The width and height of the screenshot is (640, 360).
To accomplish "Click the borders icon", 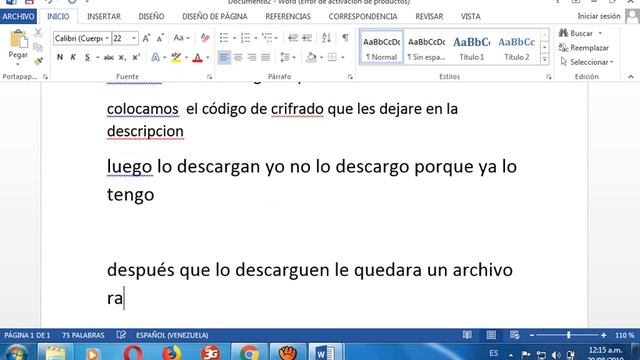I will pos(332,58).
